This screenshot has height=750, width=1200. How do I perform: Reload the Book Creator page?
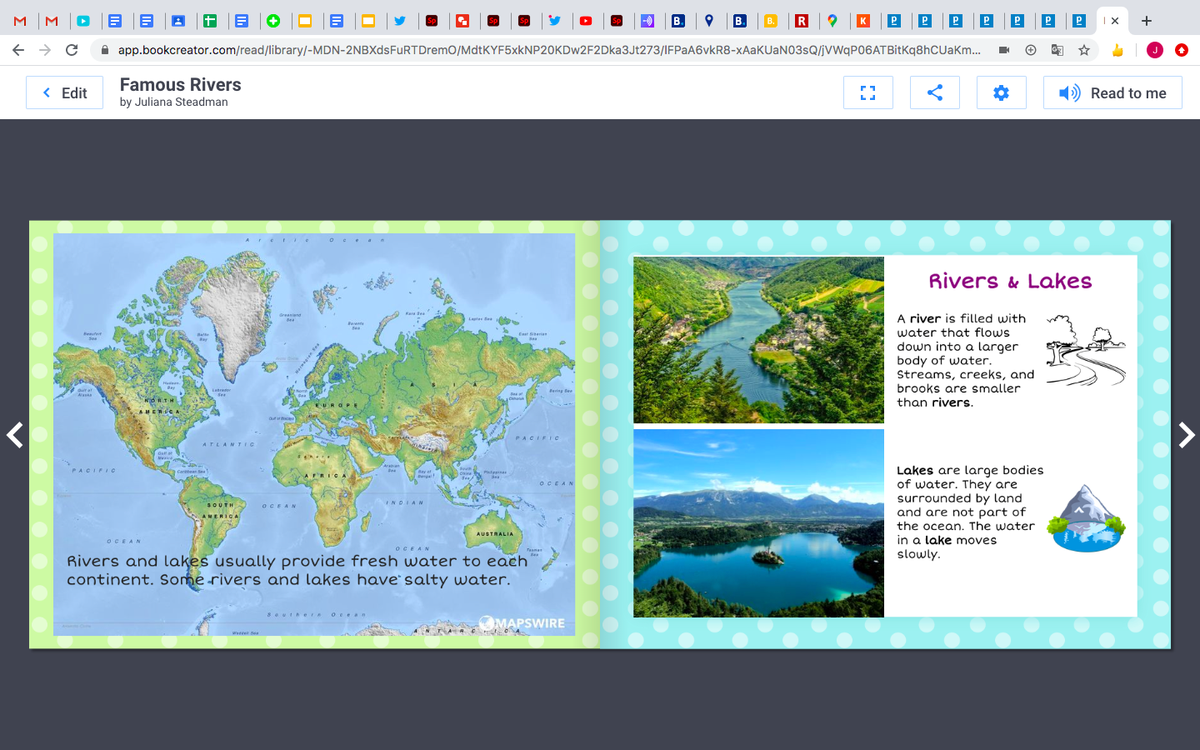coord(72,50)
